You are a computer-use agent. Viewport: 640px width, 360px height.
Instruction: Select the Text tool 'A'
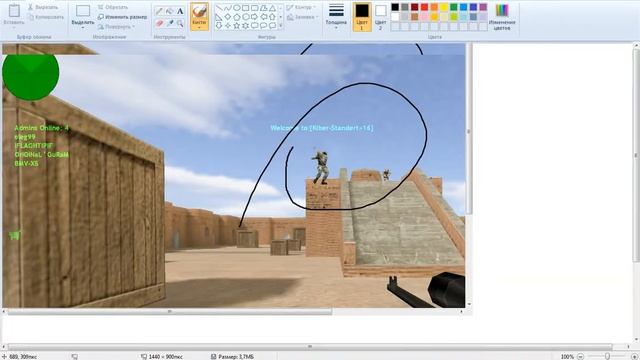click(180, 11)
